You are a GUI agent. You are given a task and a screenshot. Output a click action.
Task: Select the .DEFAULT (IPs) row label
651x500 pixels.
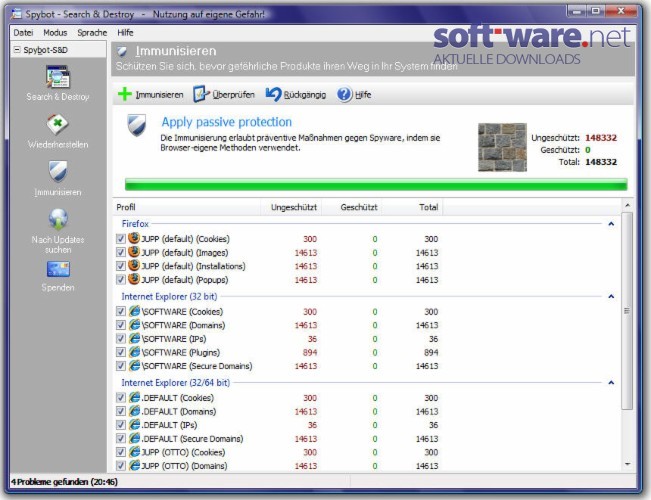point(169,425)
